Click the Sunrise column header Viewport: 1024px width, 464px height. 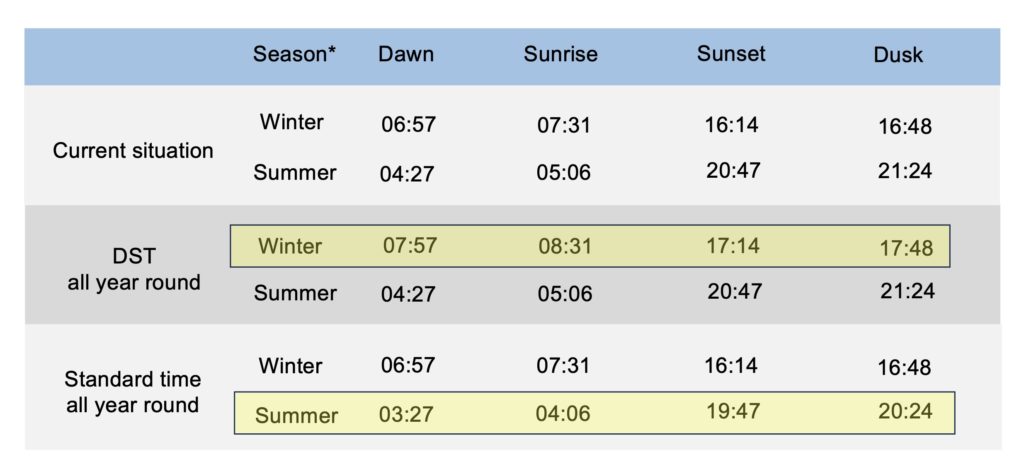pos(561,55)
